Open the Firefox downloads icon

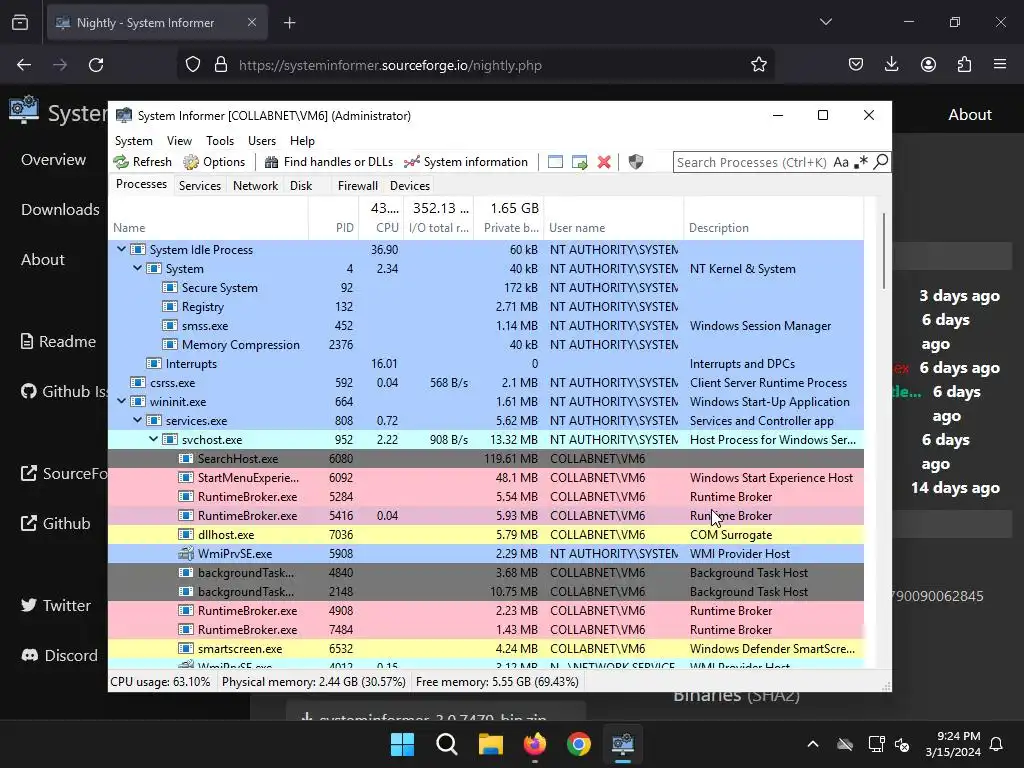(891, 65)
